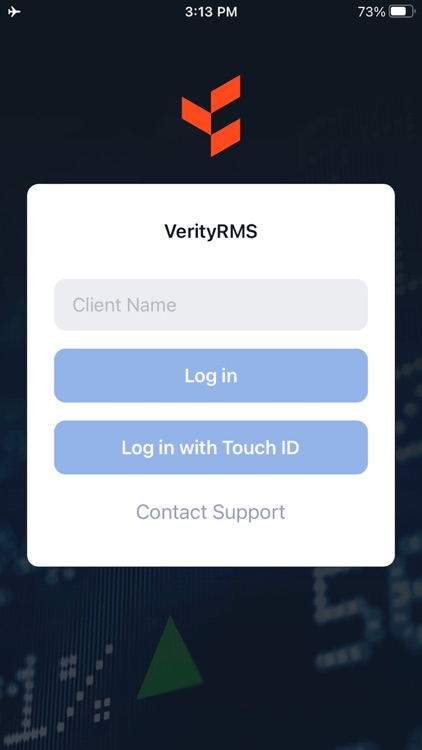Click the Log in button
This screenshot has width=422, height=750.
point(211,375)
